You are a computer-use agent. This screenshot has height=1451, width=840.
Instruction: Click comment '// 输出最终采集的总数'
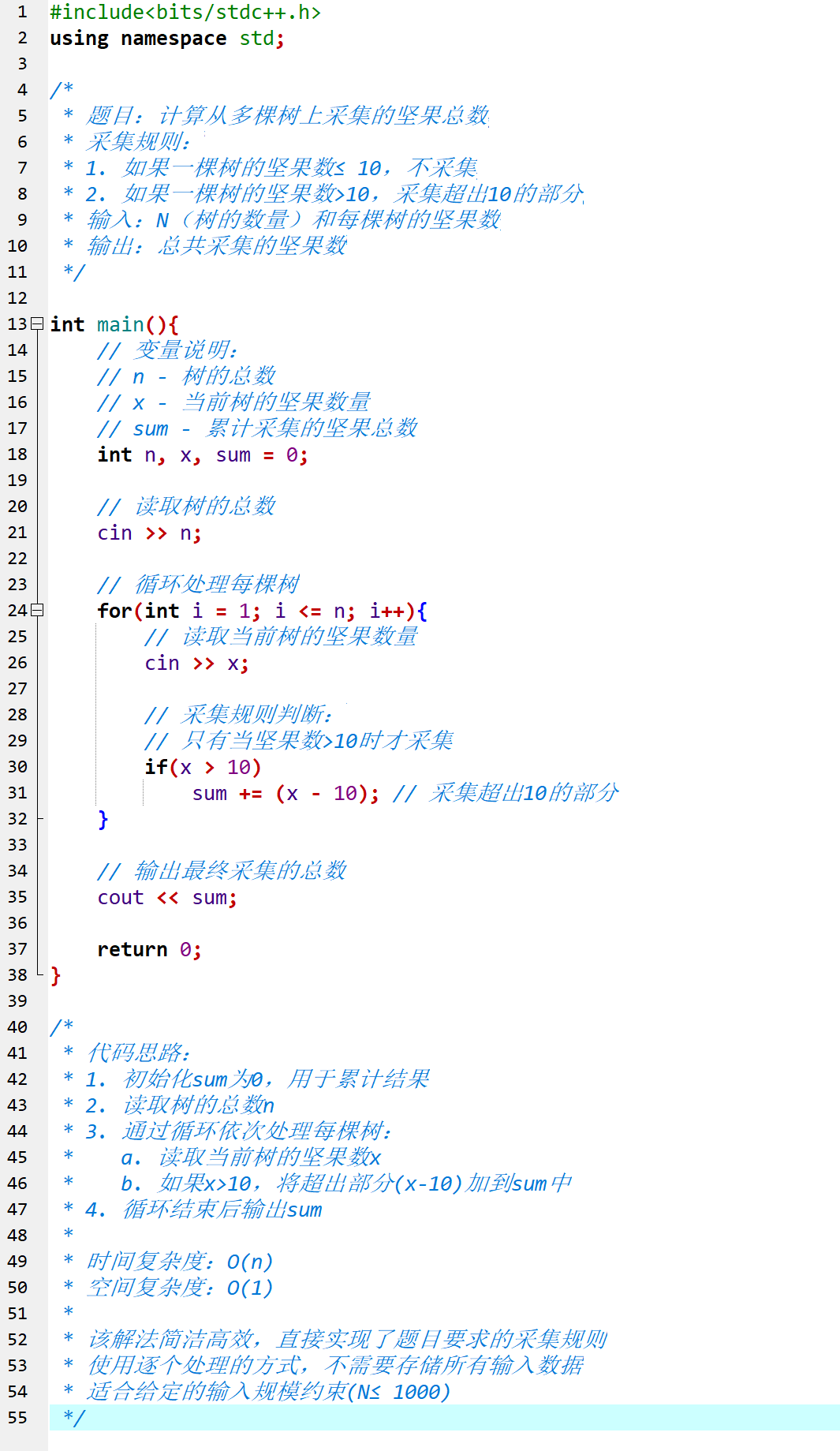point(222,871)
